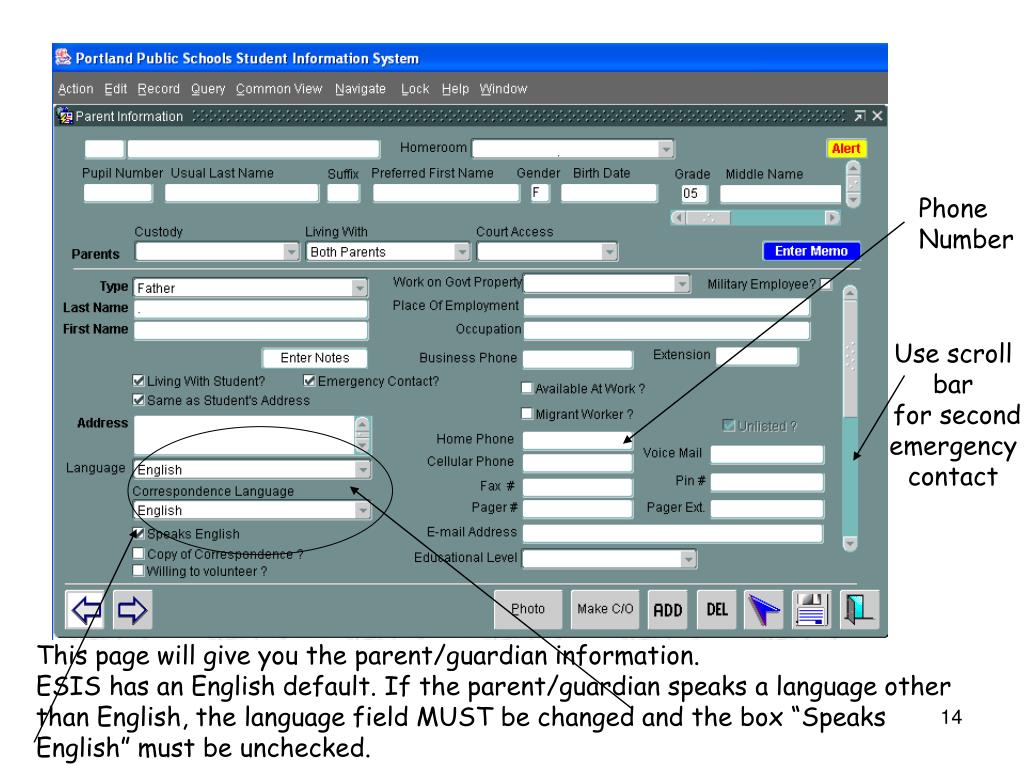The width and height of the screenshot is (1024, 768).
Task: Open the Lock menu
Action: [x=415, y=89]
